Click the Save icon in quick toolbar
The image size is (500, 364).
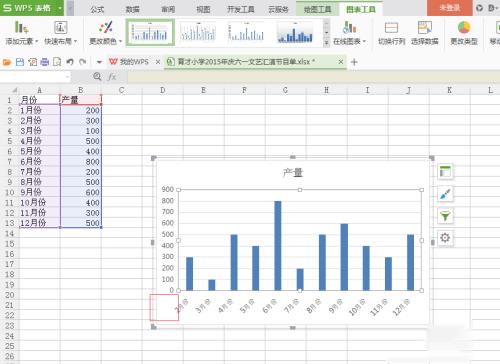20,62
